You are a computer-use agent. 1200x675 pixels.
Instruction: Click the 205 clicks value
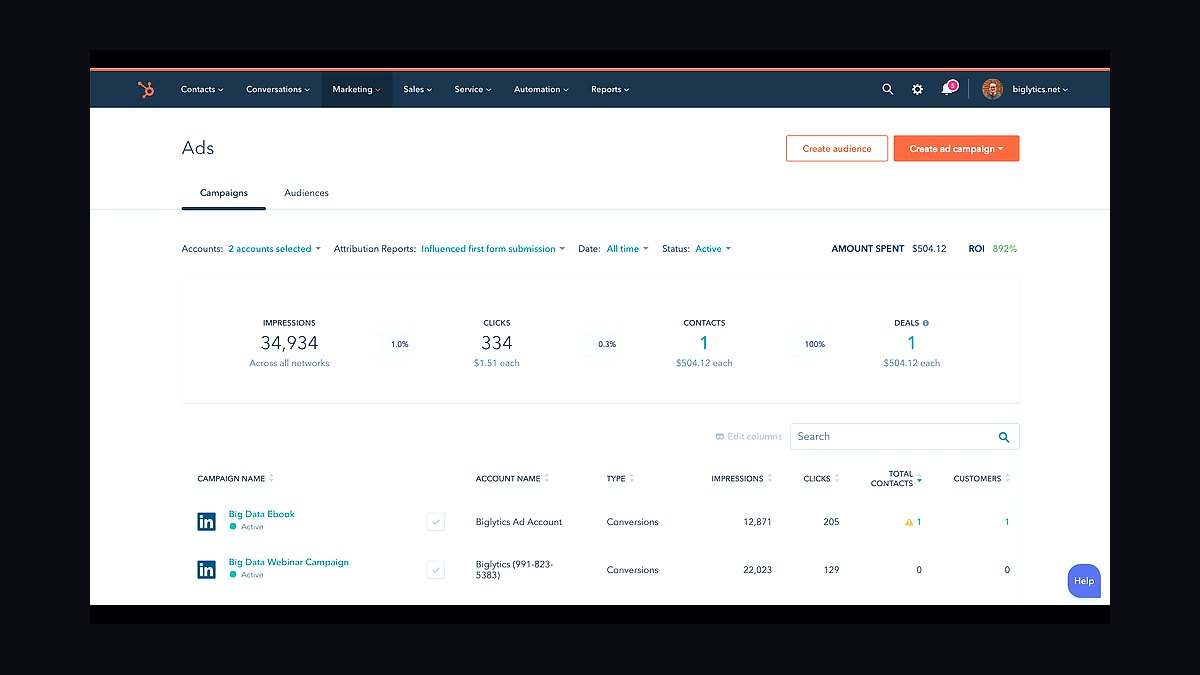pos(831,522)
